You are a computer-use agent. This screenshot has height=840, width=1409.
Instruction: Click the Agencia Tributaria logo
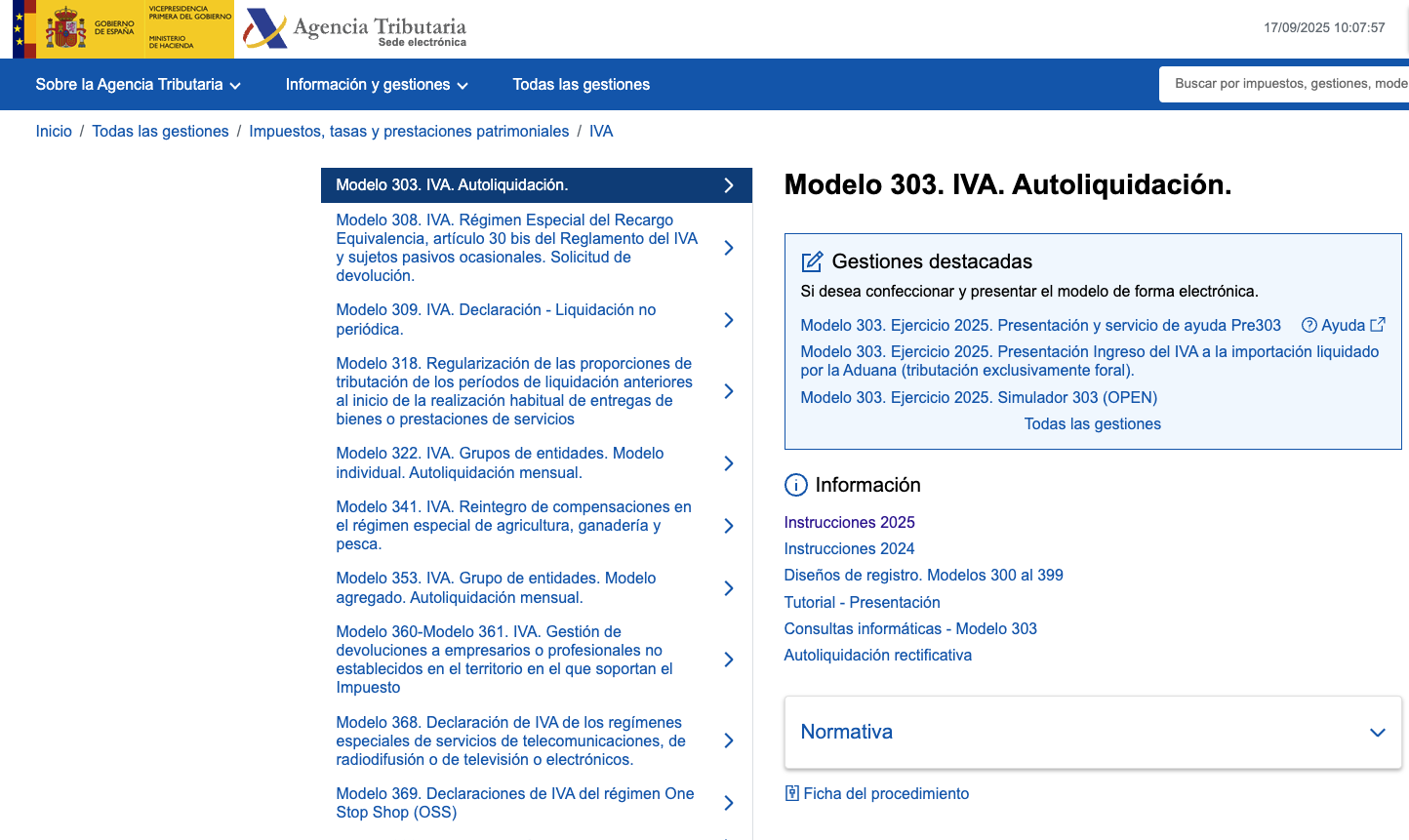[x=355, y=29]
